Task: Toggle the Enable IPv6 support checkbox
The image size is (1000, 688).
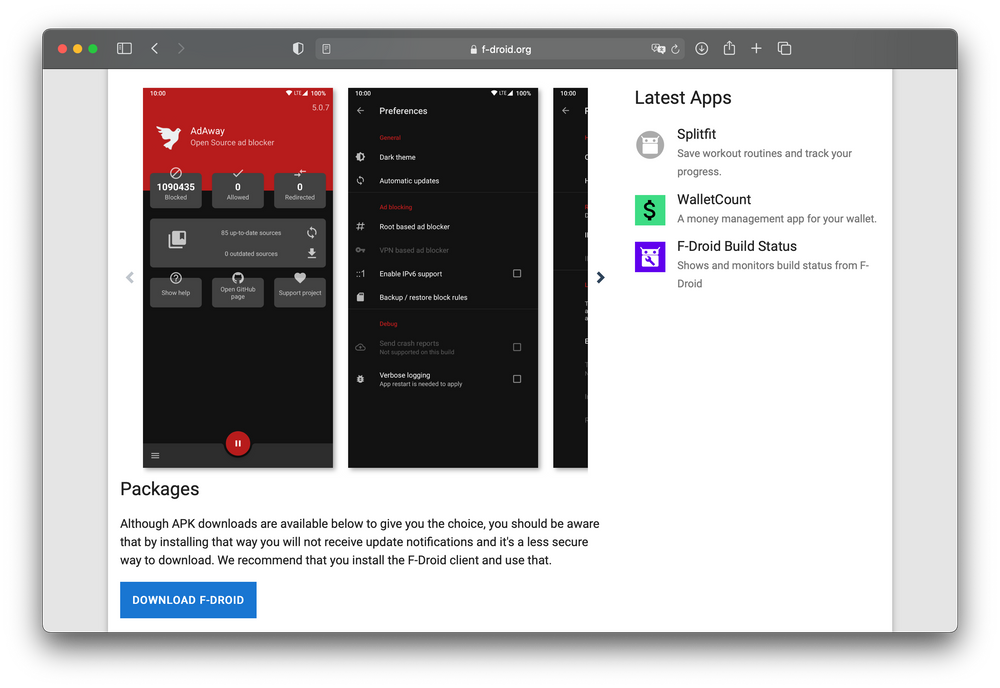Action: point(517,274)
